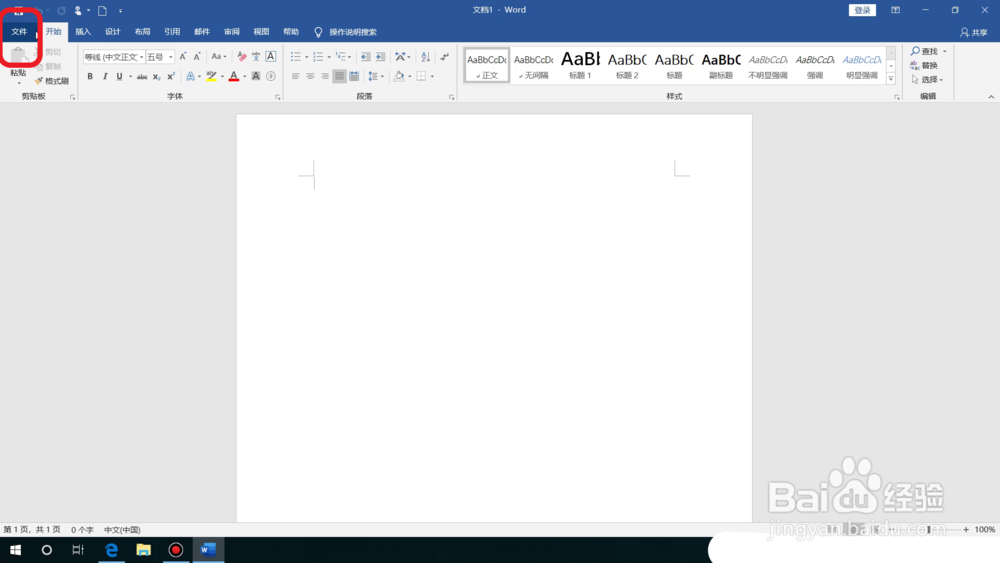Toggle italic formatting
This screenshot has height=563, width=1000.
click(105, 77)
